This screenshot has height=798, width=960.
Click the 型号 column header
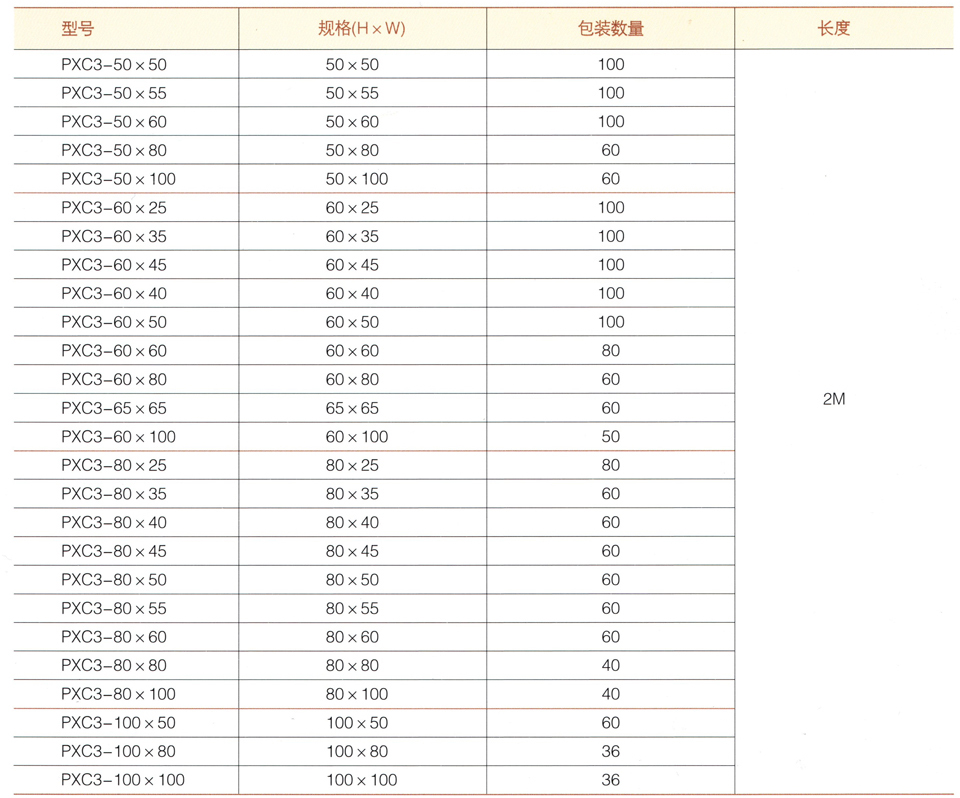tap(78, 28)
